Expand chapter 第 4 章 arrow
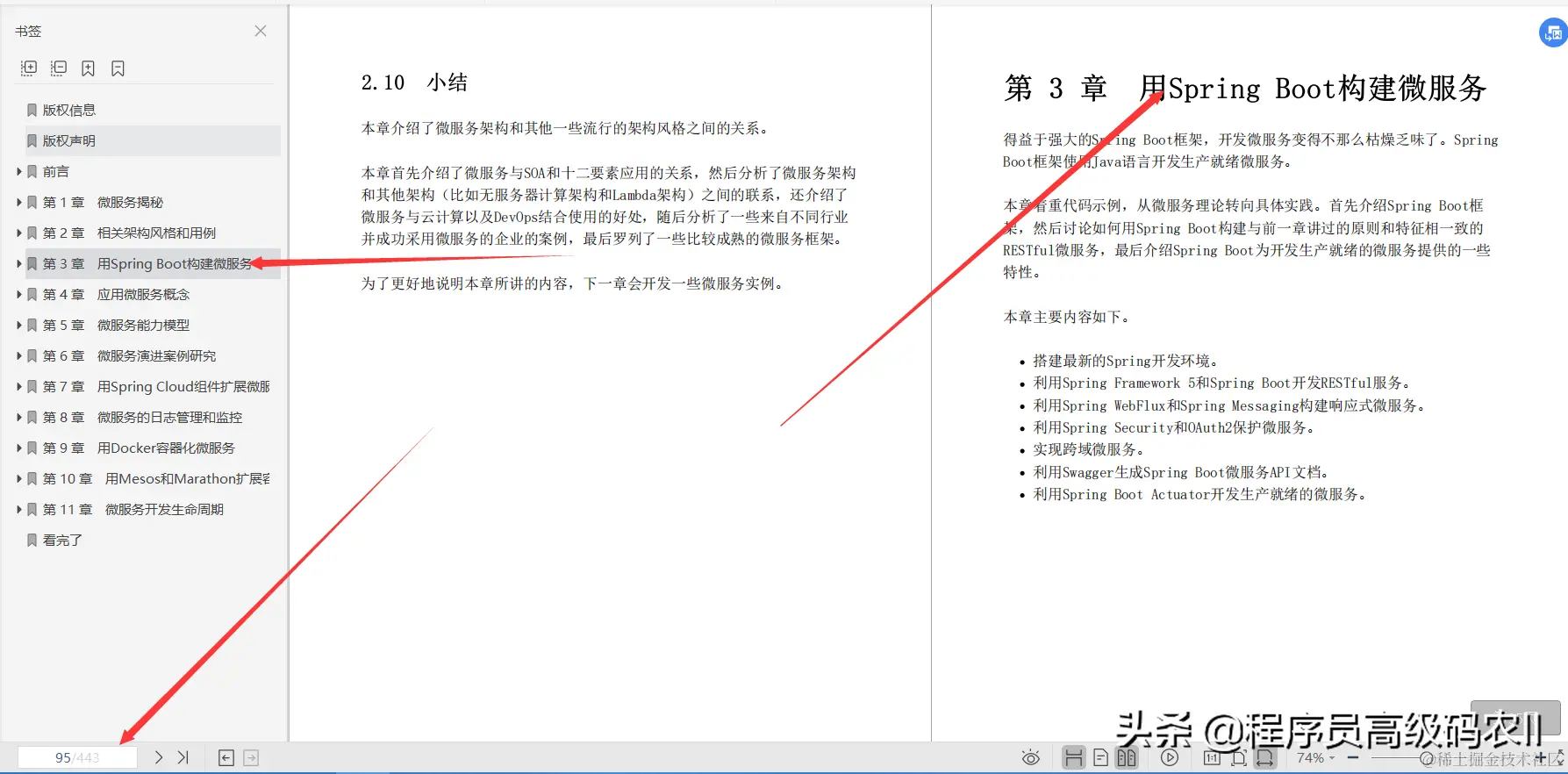Screen dimensions: 1568x774 point(19,294)
